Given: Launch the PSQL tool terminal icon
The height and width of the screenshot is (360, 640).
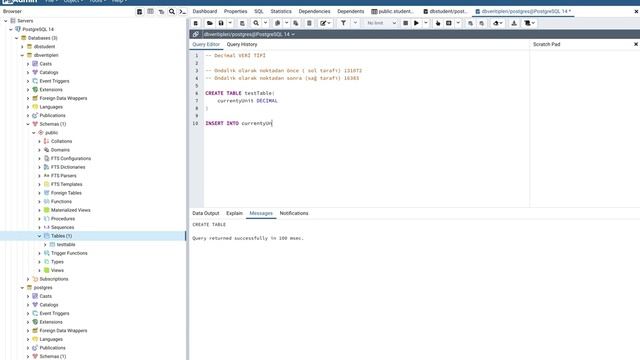Looking at the screenshot, I should click(x=182, y=11).
